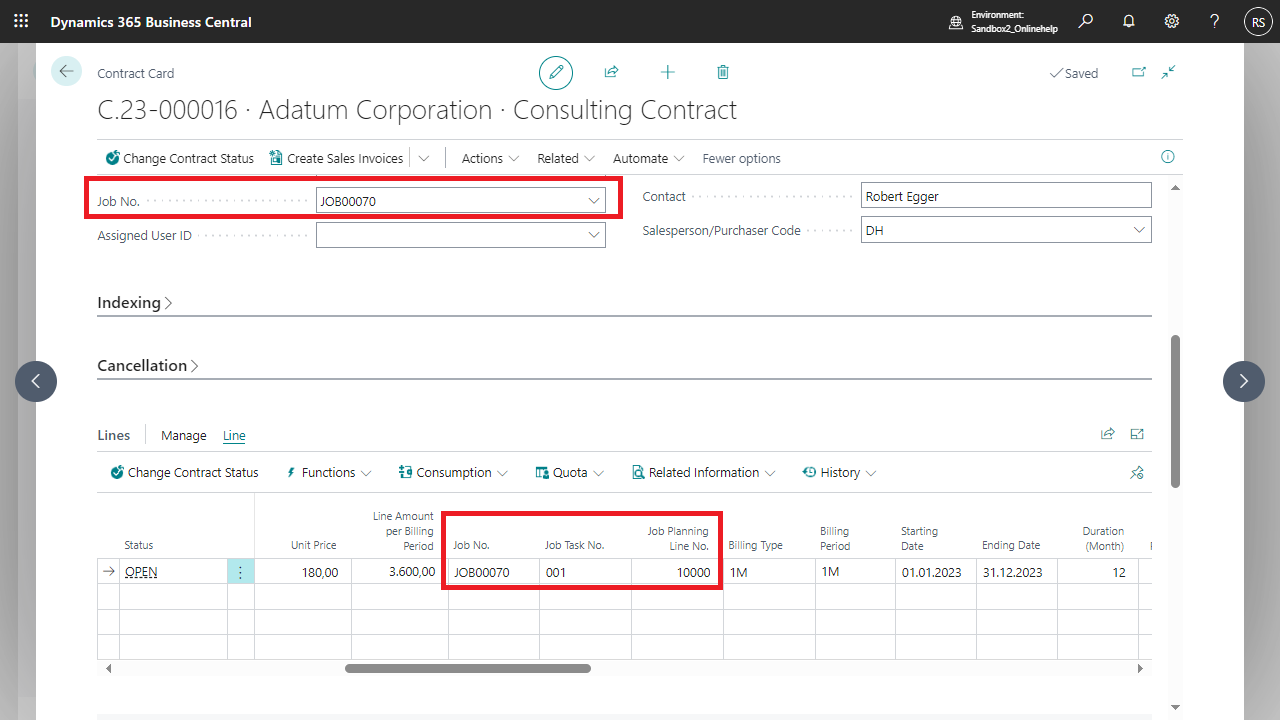This screenshot has height=720, width=1280.
Task: Select the row arrow of the OPEN line
Action: pyautogui.click(x=108, y=572)
